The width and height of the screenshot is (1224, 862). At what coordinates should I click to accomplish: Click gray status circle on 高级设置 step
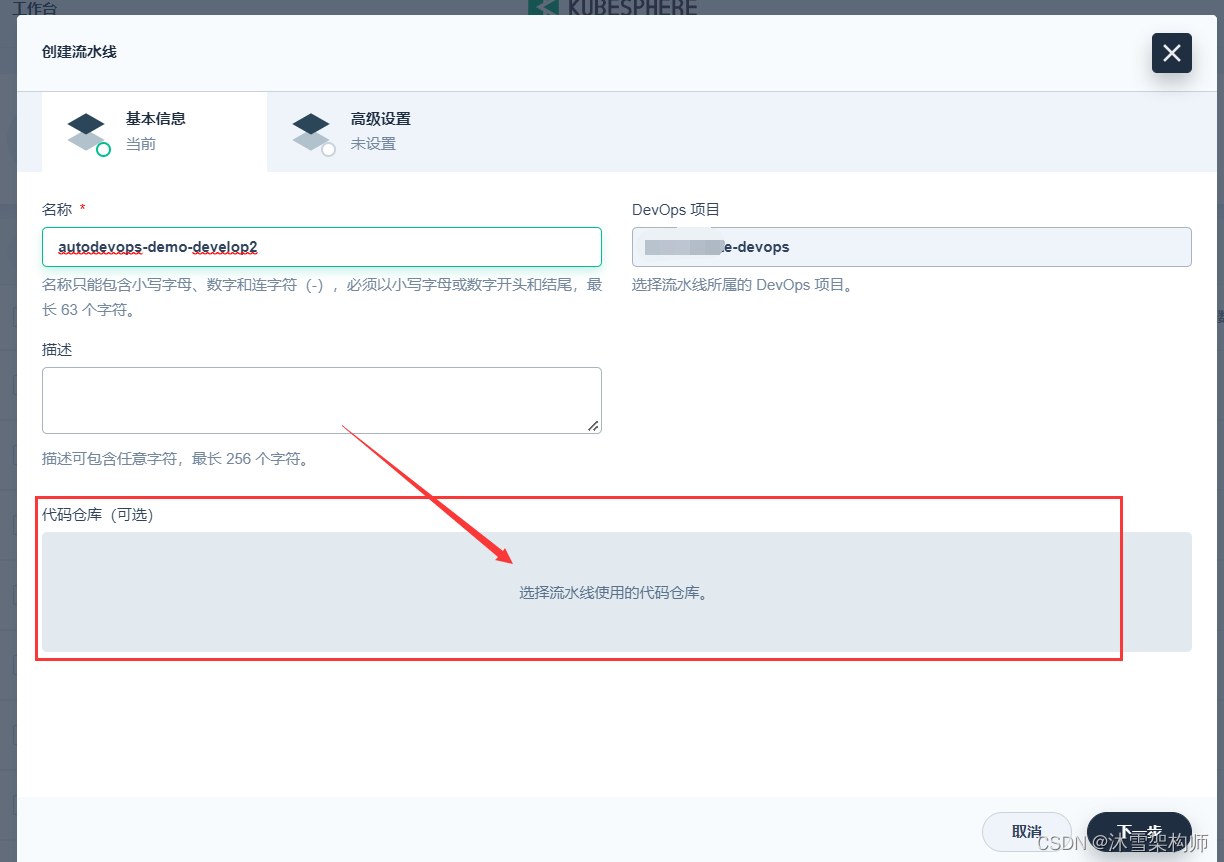point(328,150)
